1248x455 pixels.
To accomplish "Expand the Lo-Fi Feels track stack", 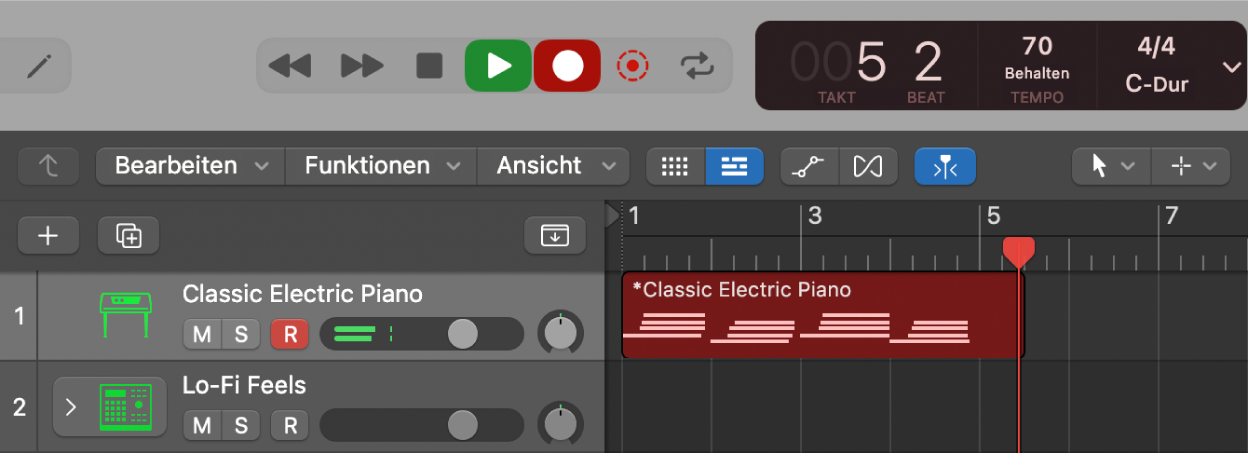I will point(71,407).
